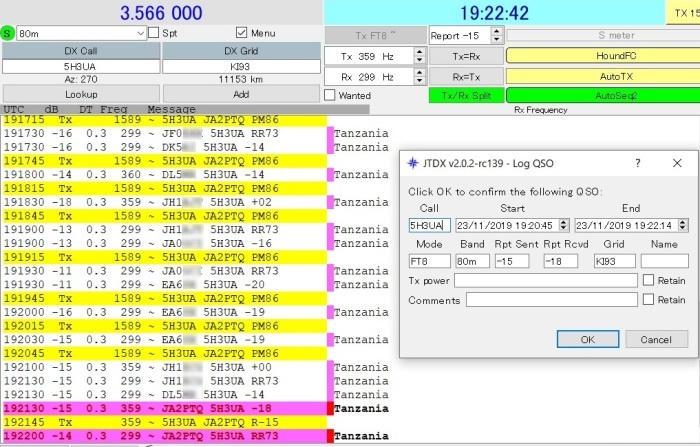Edit the Mode field FT8

click(429, 261)
